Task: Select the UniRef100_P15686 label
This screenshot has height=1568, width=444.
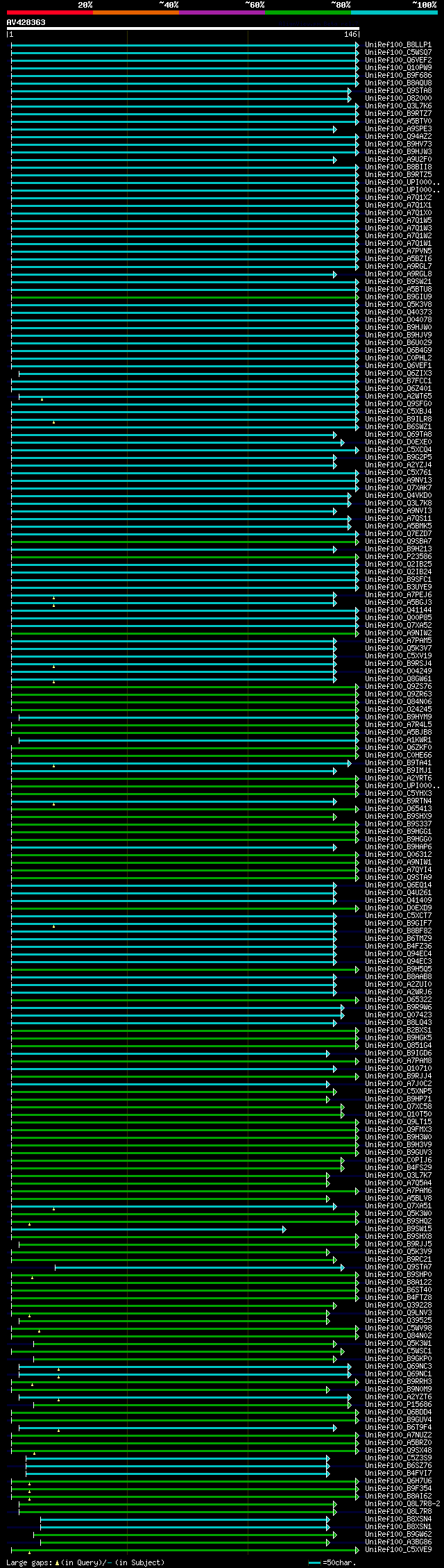Action: (398, 1404)
